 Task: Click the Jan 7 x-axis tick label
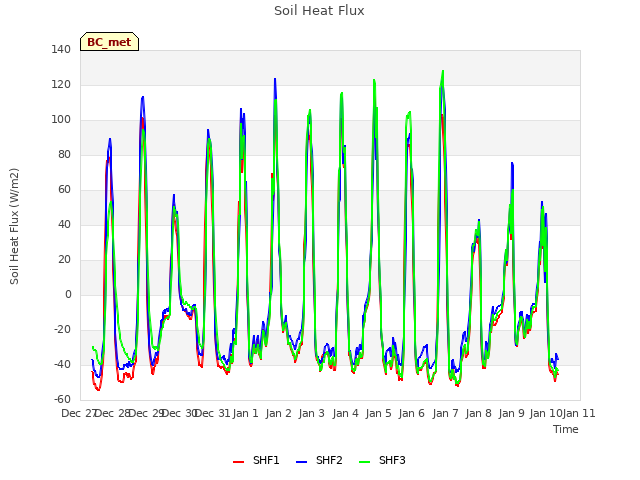tap(445, 413)
